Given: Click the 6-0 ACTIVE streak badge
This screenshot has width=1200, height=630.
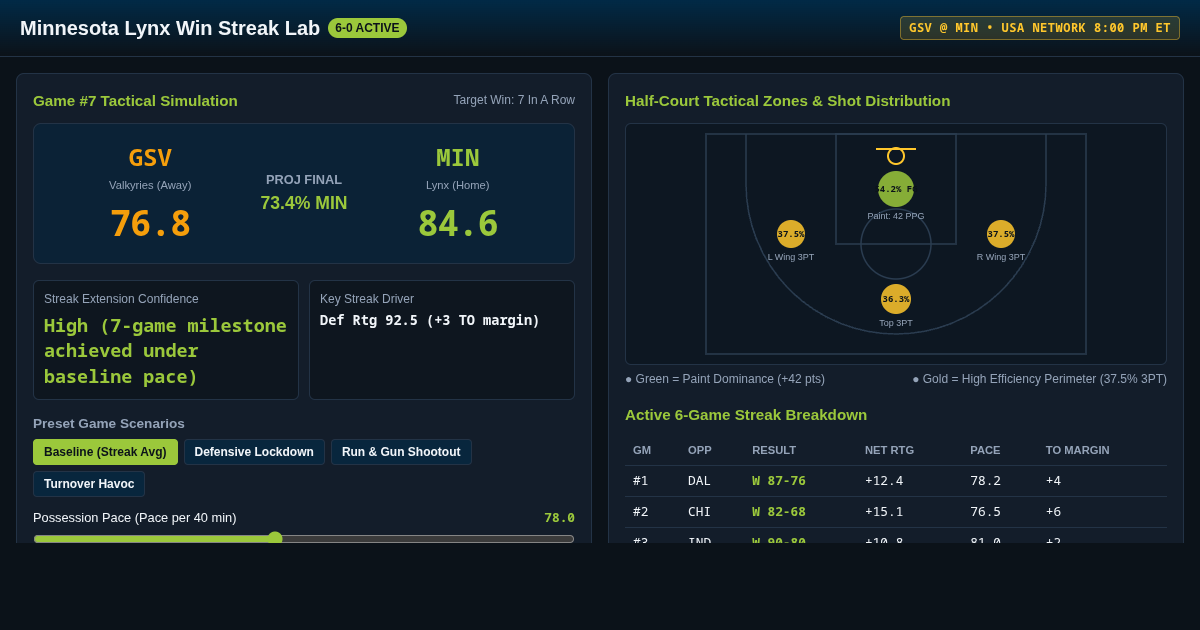Looking at the screenshot, I should click(367, 28).
